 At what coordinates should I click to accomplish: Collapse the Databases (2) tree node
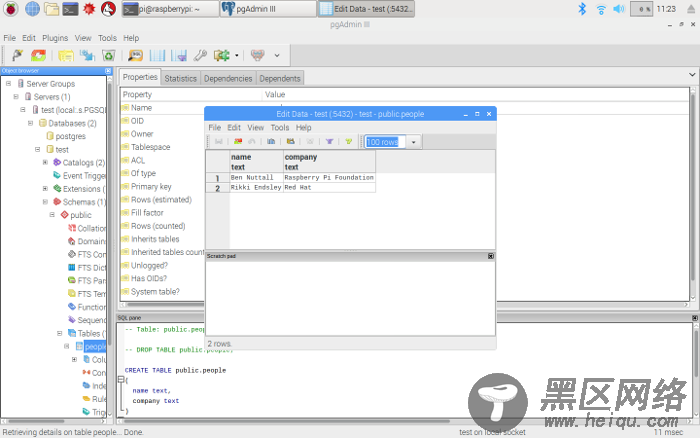point(30,123)
